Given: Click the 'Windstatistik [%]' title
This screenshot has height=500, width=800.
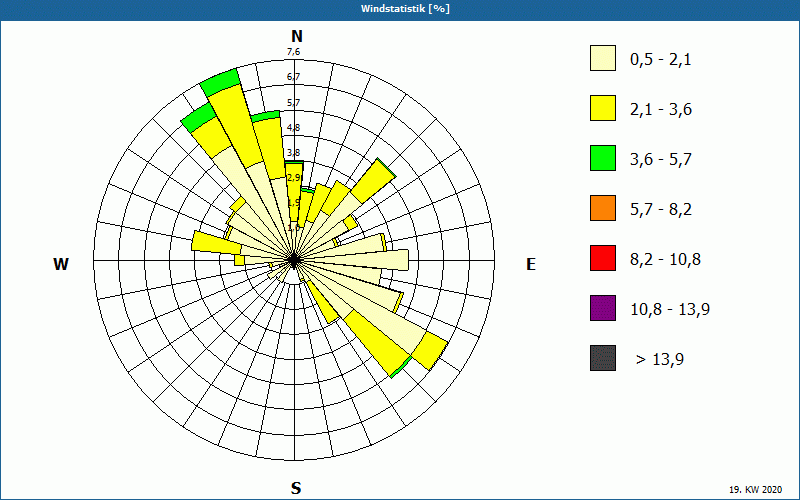Looking at the screenshot, I should coord(405,9).
